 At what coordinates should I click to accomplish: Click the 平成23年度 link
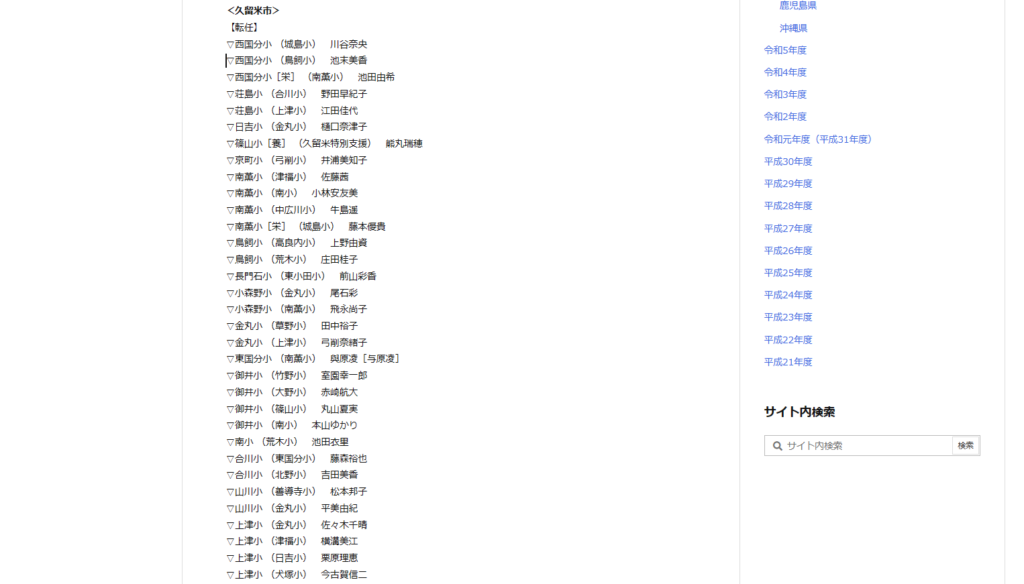pyautogui.click(x=788, y=317)
